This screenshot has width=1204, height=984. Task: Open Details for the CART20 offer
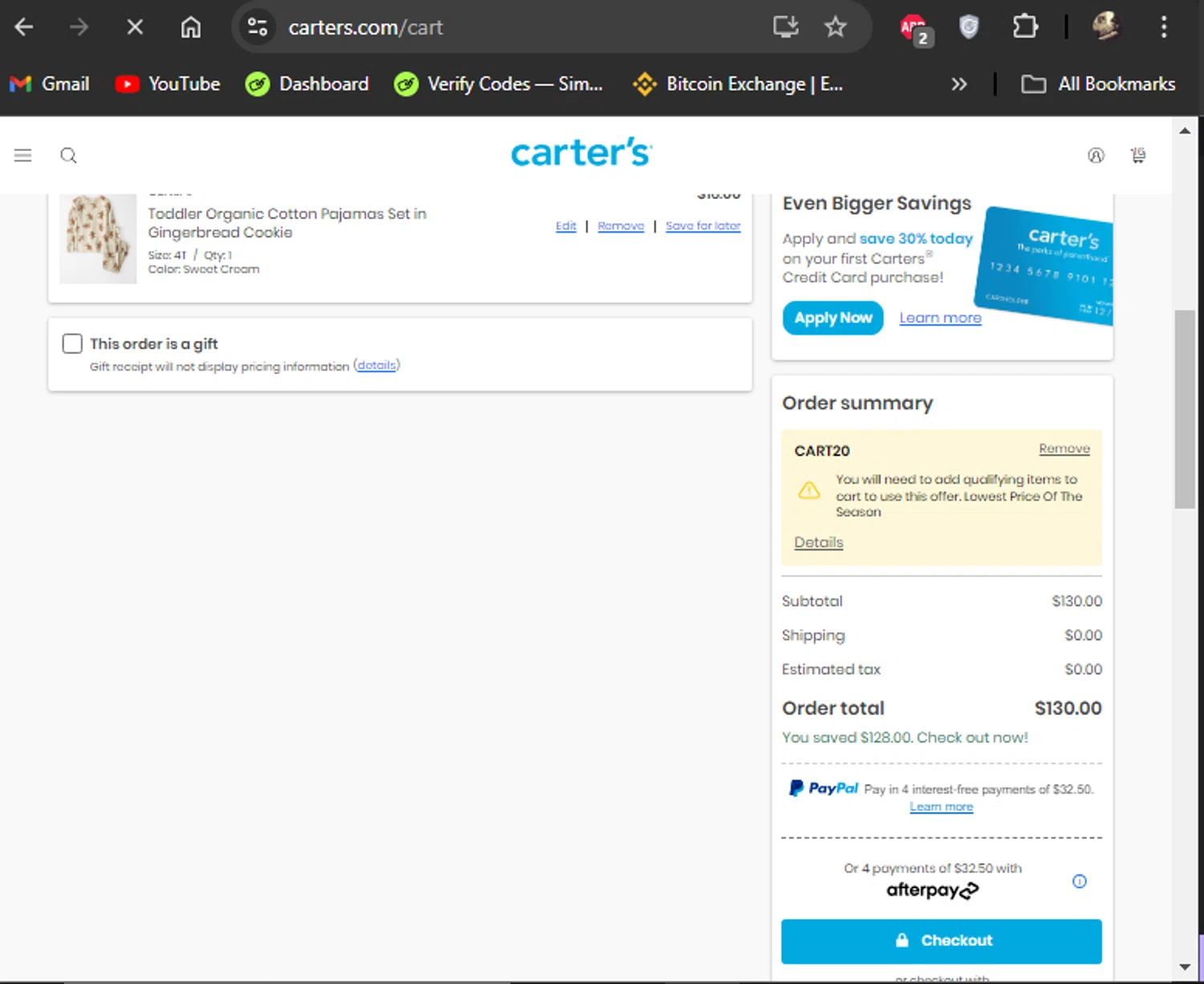pos(819,543)
